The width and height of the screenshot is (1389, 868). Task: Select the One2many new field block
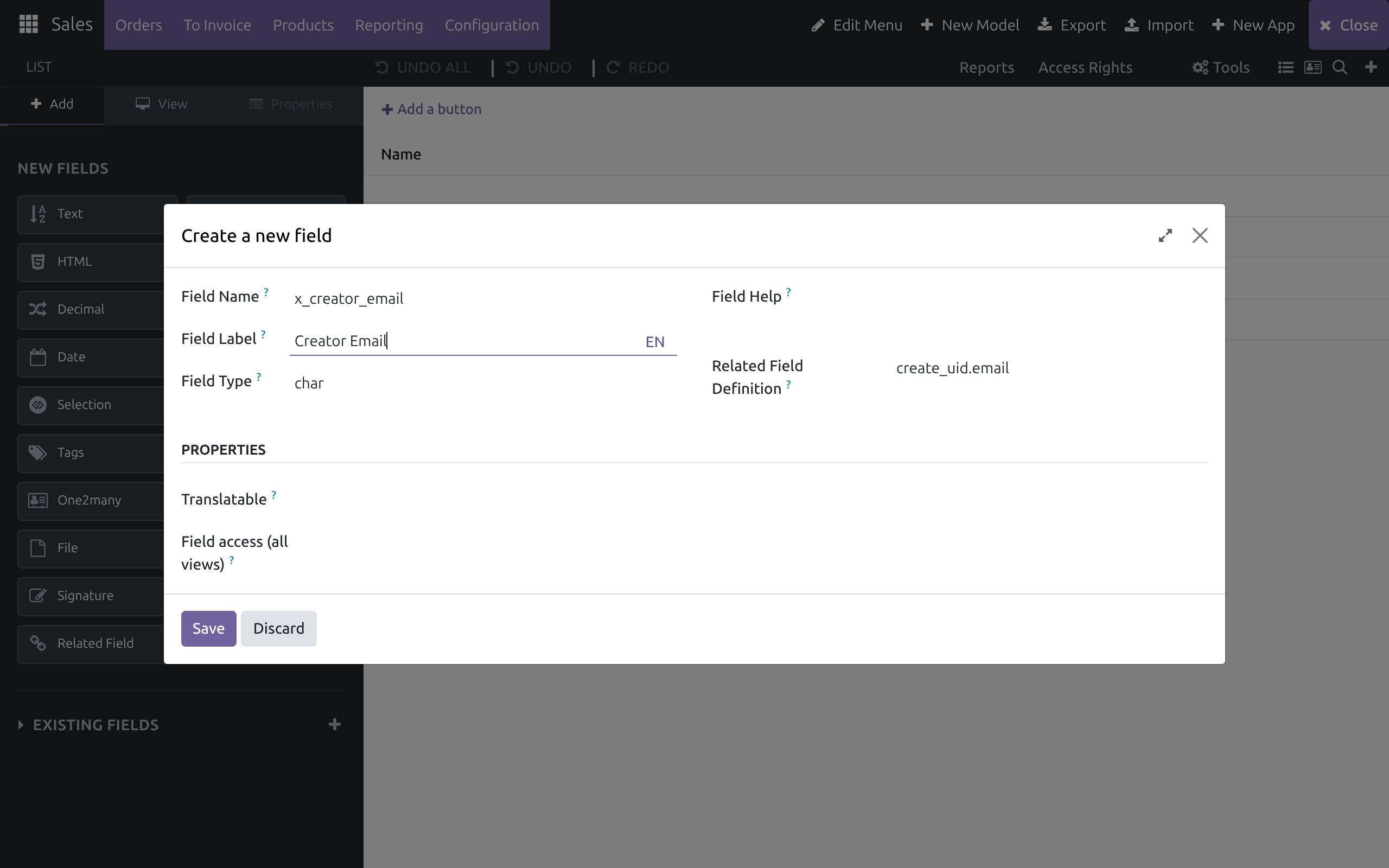(x=91, y=500)
